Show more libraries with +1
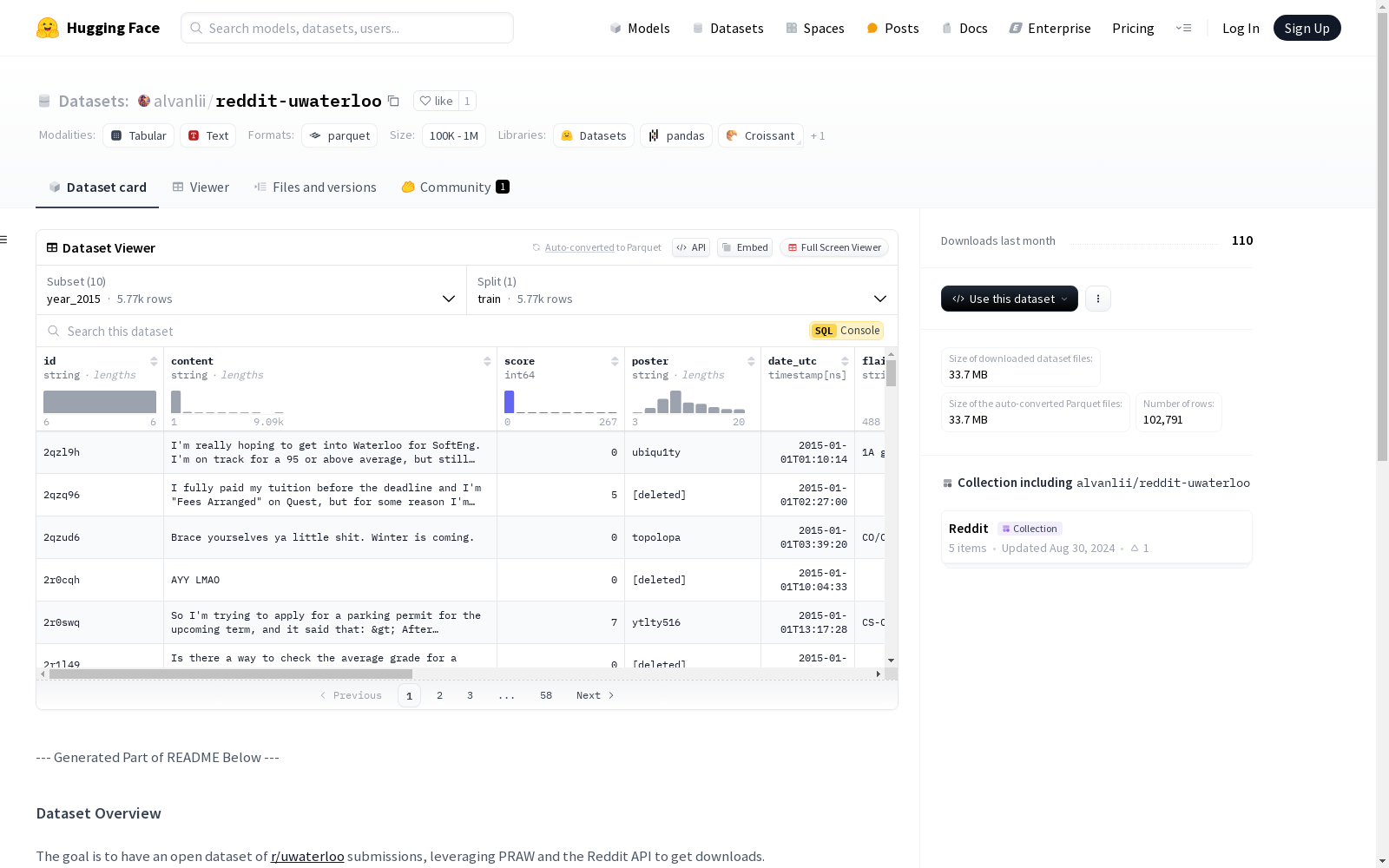The height and width of the screenshot is (868, 1389). click(x=818, y=135)
